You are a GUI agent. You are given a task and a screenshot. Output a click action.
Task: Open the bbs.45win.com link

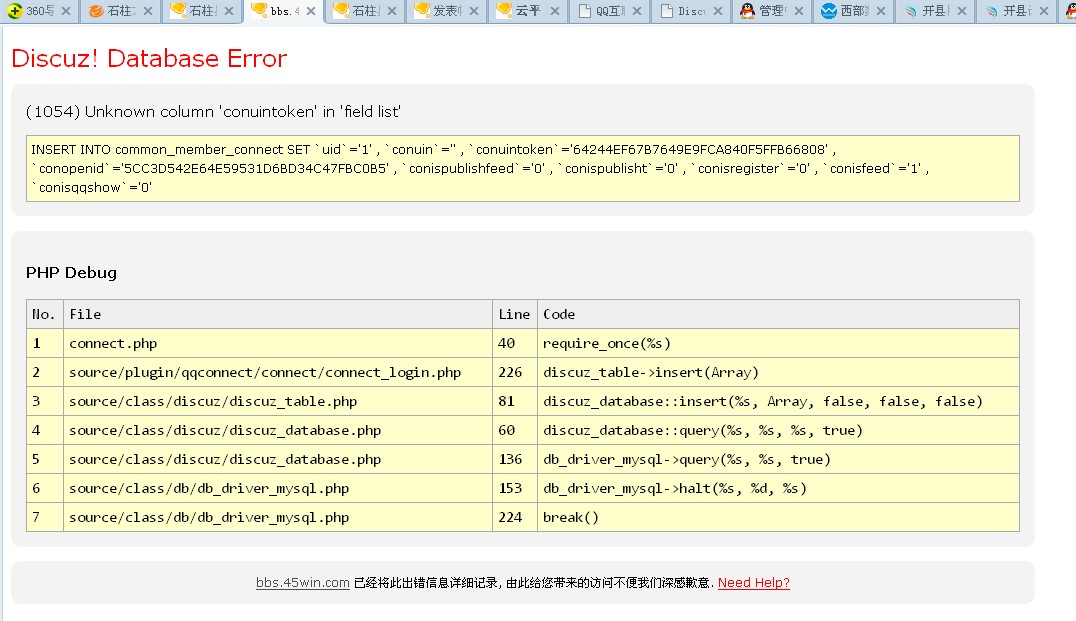pos(303,583)
